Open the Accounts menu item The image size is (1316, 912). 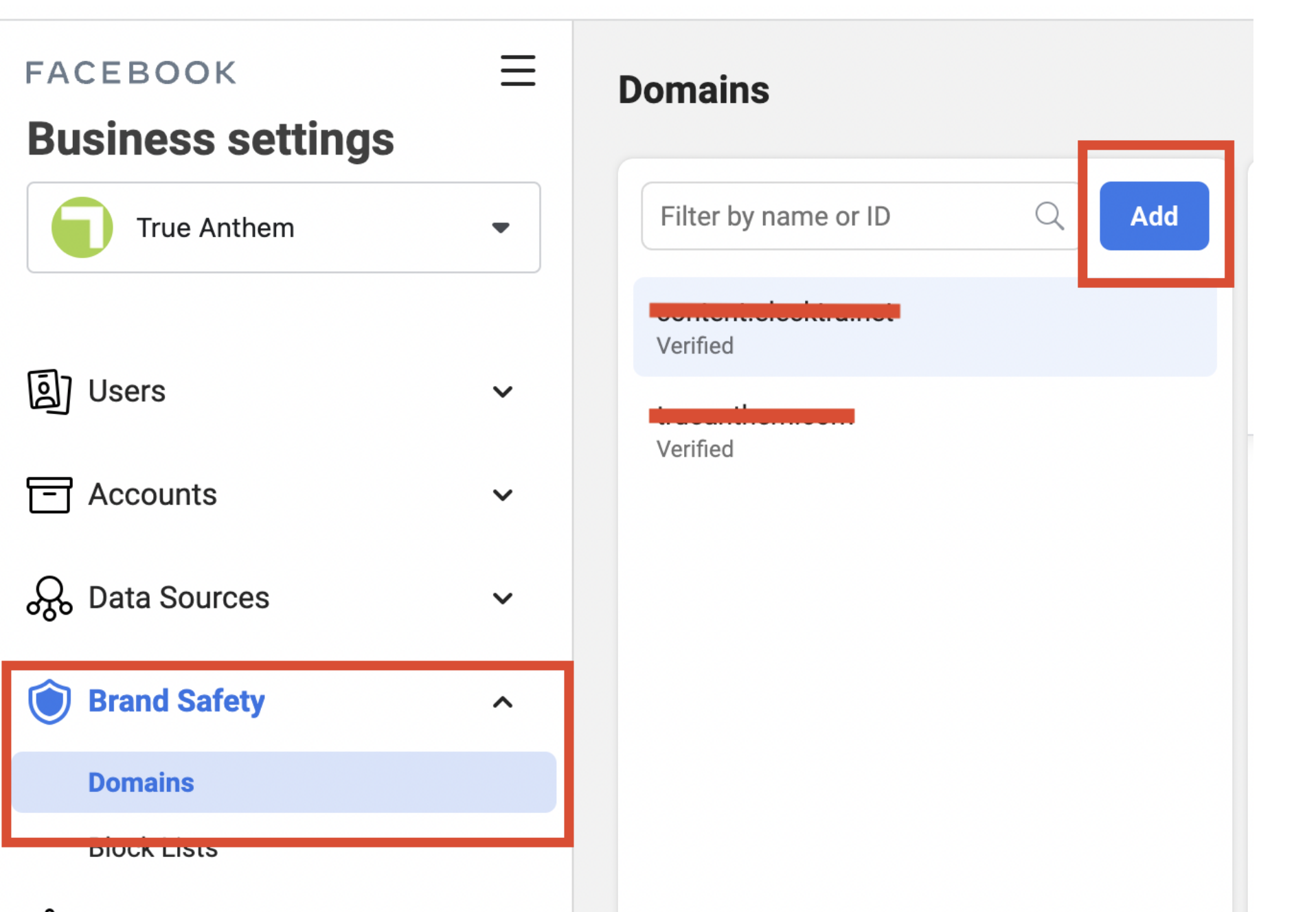152,495
